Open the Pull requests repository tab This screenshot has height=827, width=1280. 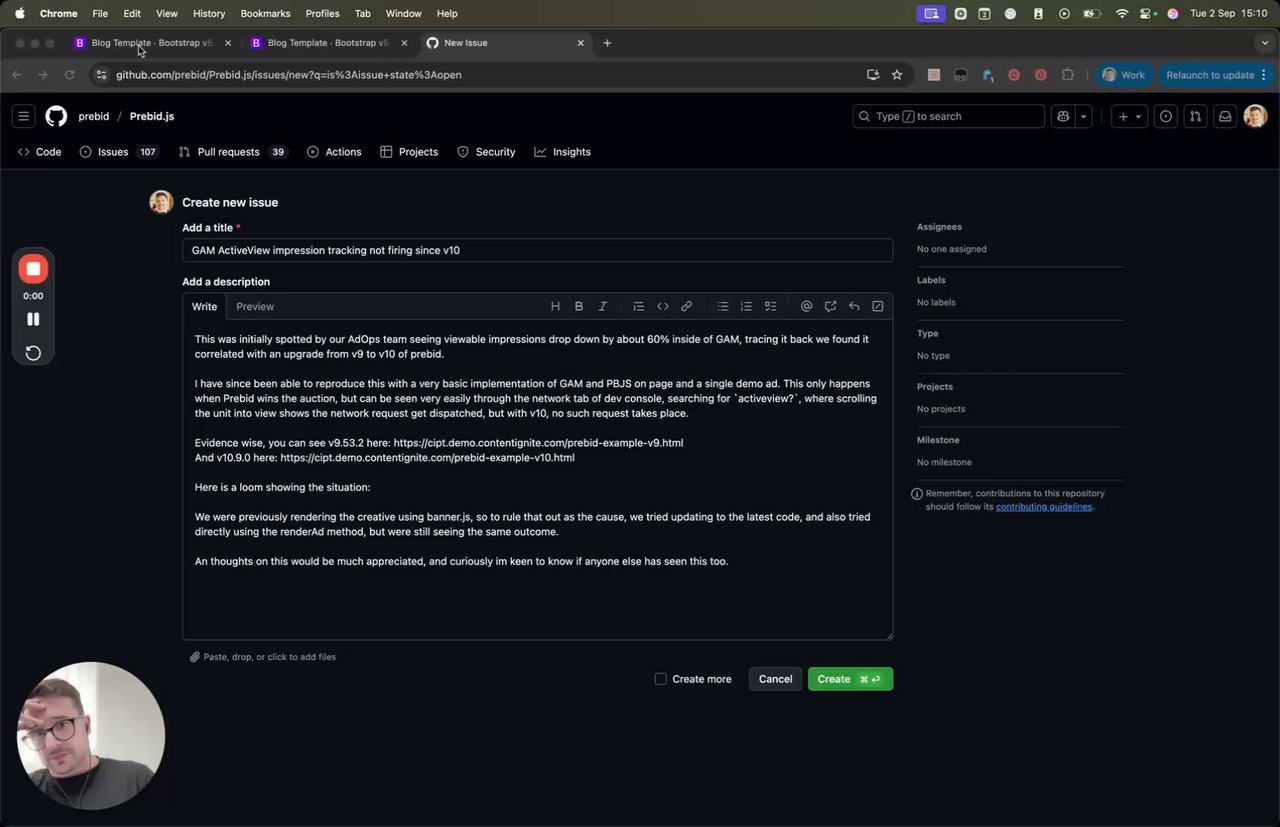(x=233, y=152)
